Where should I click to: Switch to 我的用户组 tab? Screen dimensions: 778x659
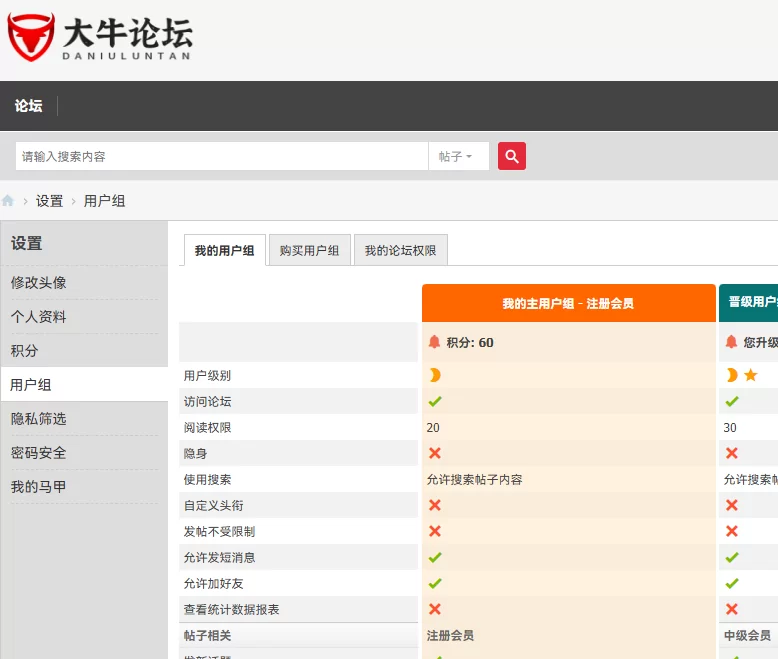point(224,250)
